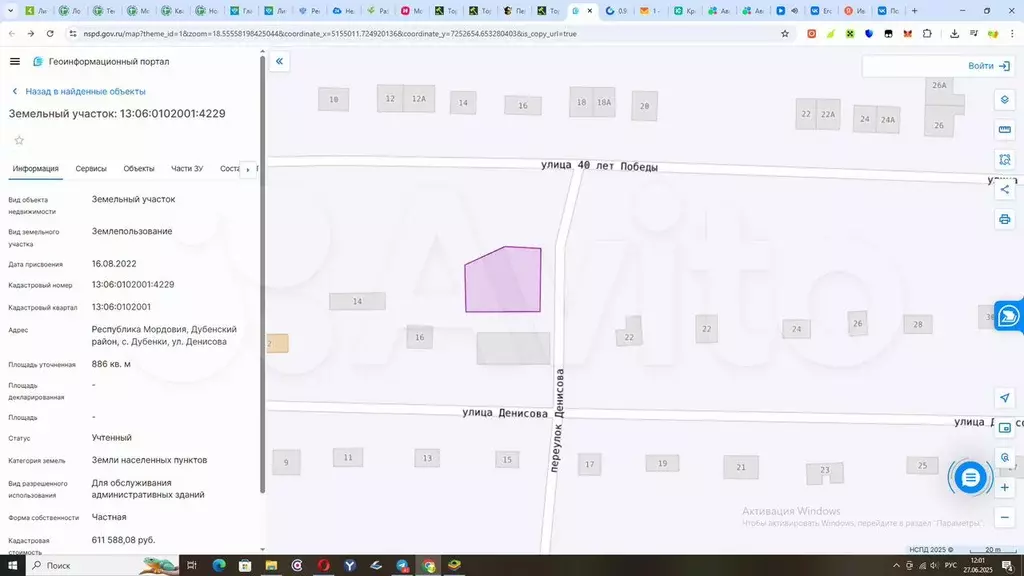Viewport: 1024px width, 576px height.
Task: Click the date value 16.08.2022
Action: (x=114, y=264)
